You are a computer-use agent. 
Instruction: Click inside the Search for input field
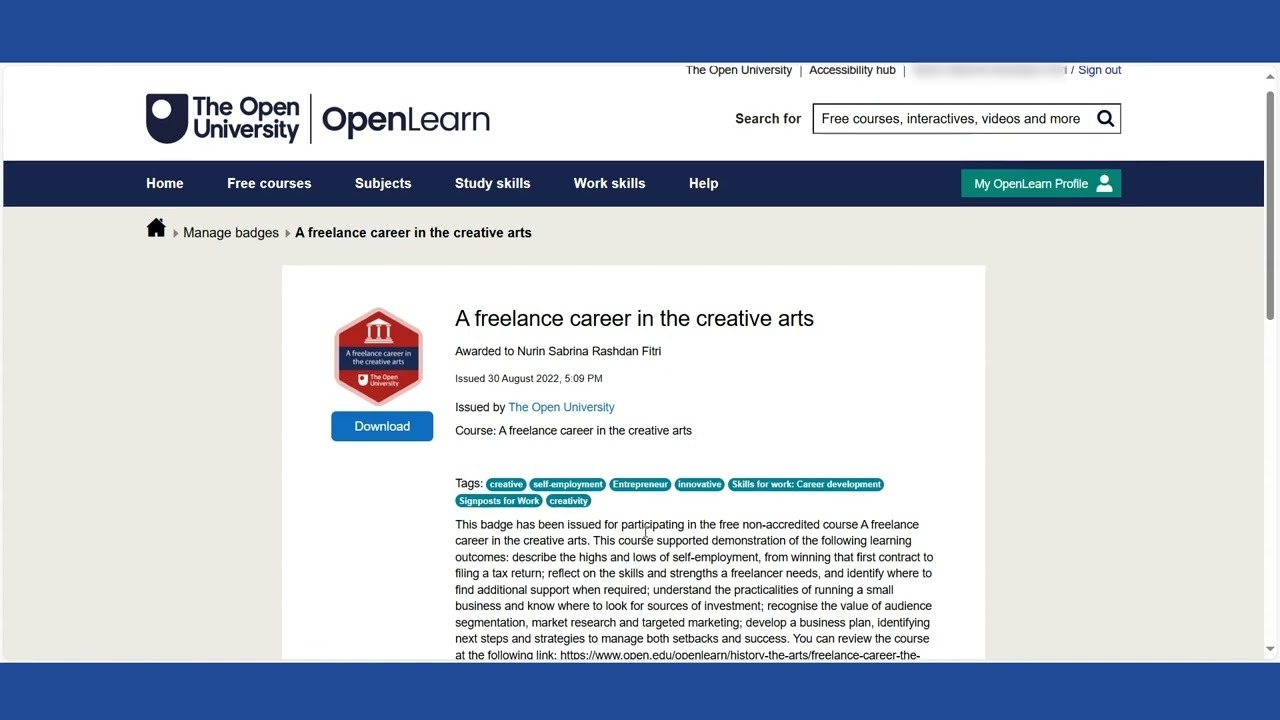point(950,118)
